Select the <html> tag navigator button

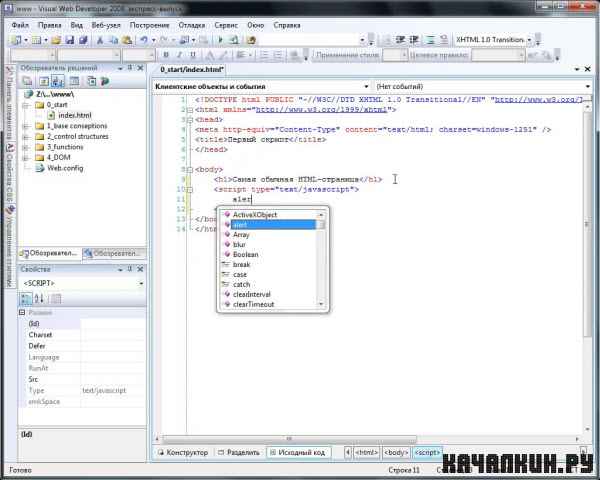click(367, 452)
